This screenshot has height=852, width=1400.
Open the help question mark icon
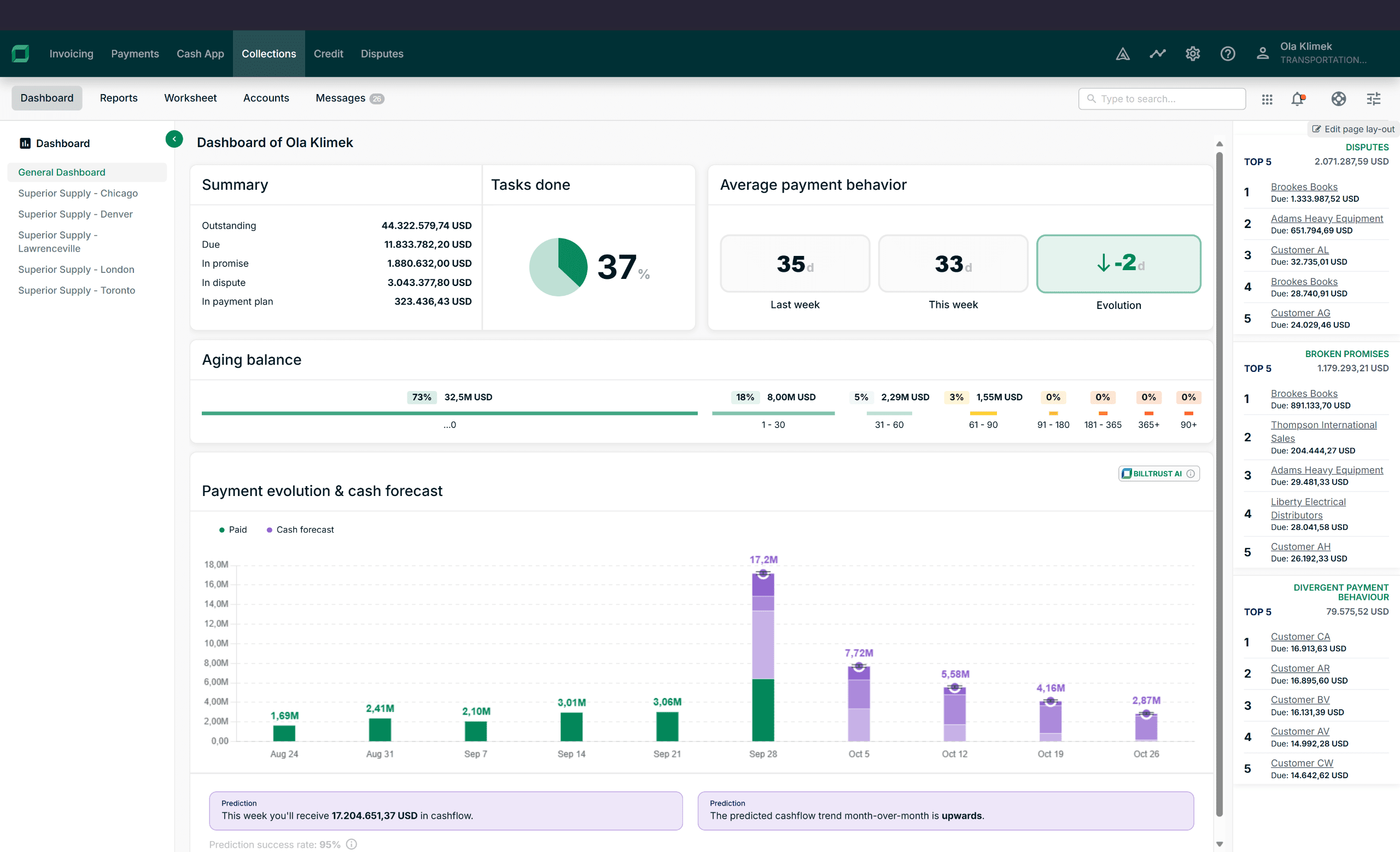(x=1227, y=54)
